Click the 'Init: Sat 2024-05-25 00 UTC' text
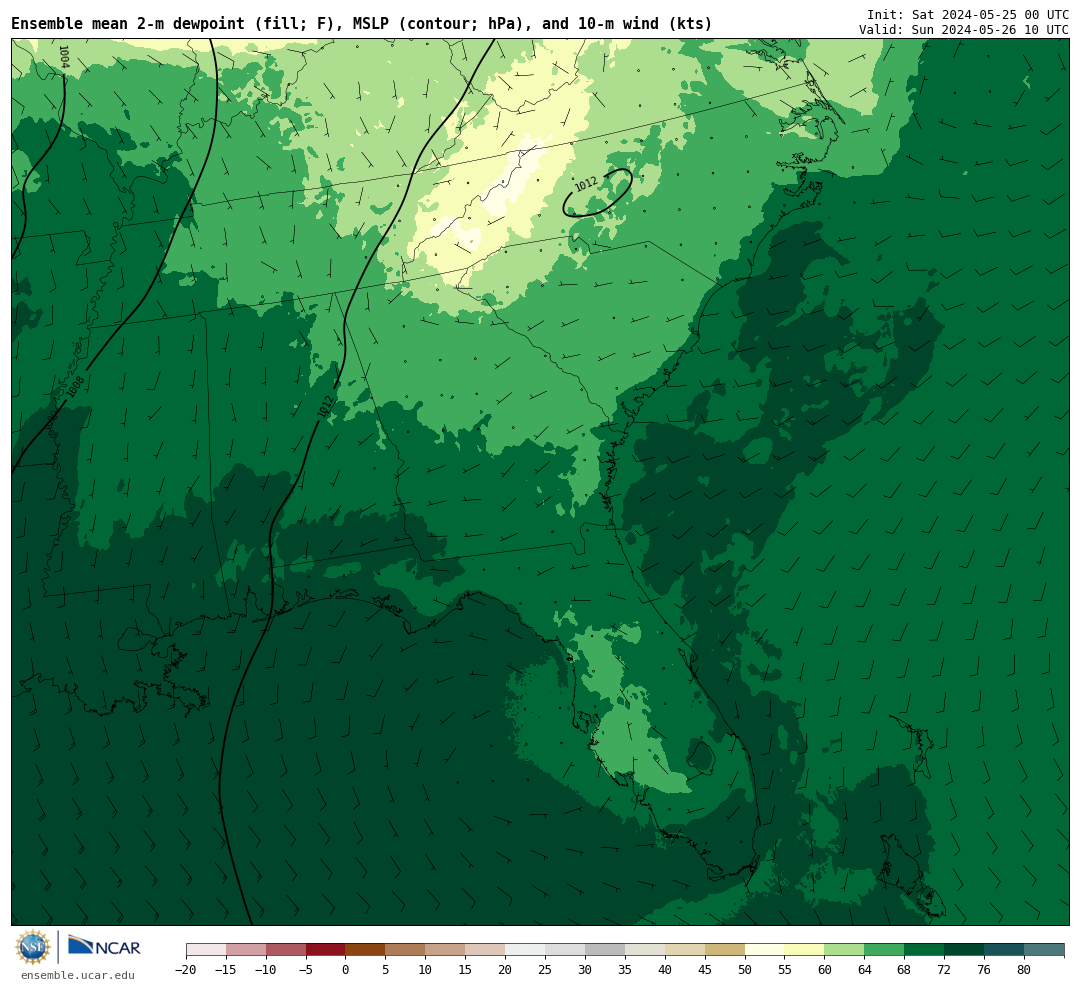 click(968, 14)
